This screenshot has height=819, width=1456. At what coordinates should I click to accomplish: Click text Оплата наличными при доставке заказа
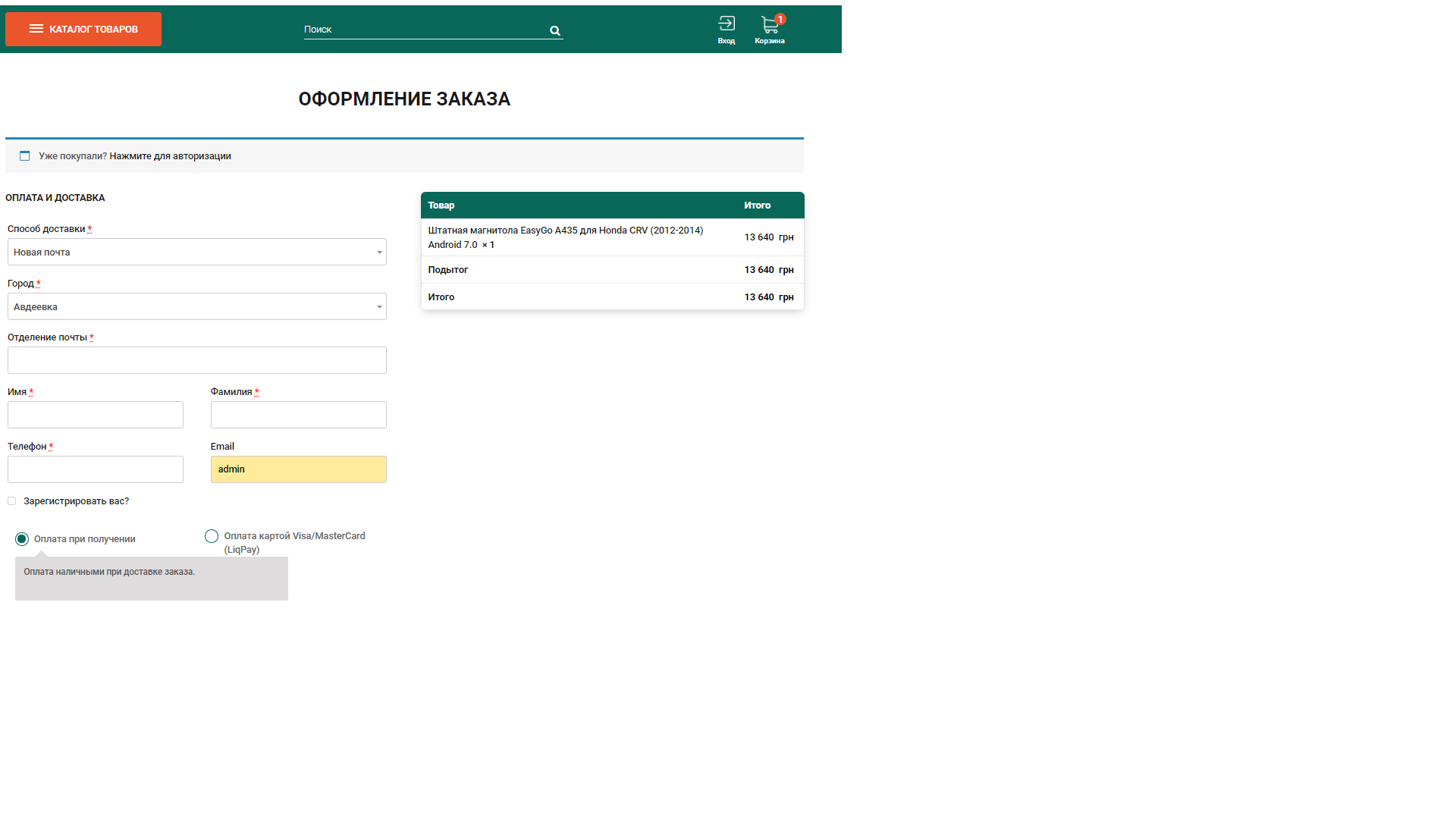(x=109, y=572)
